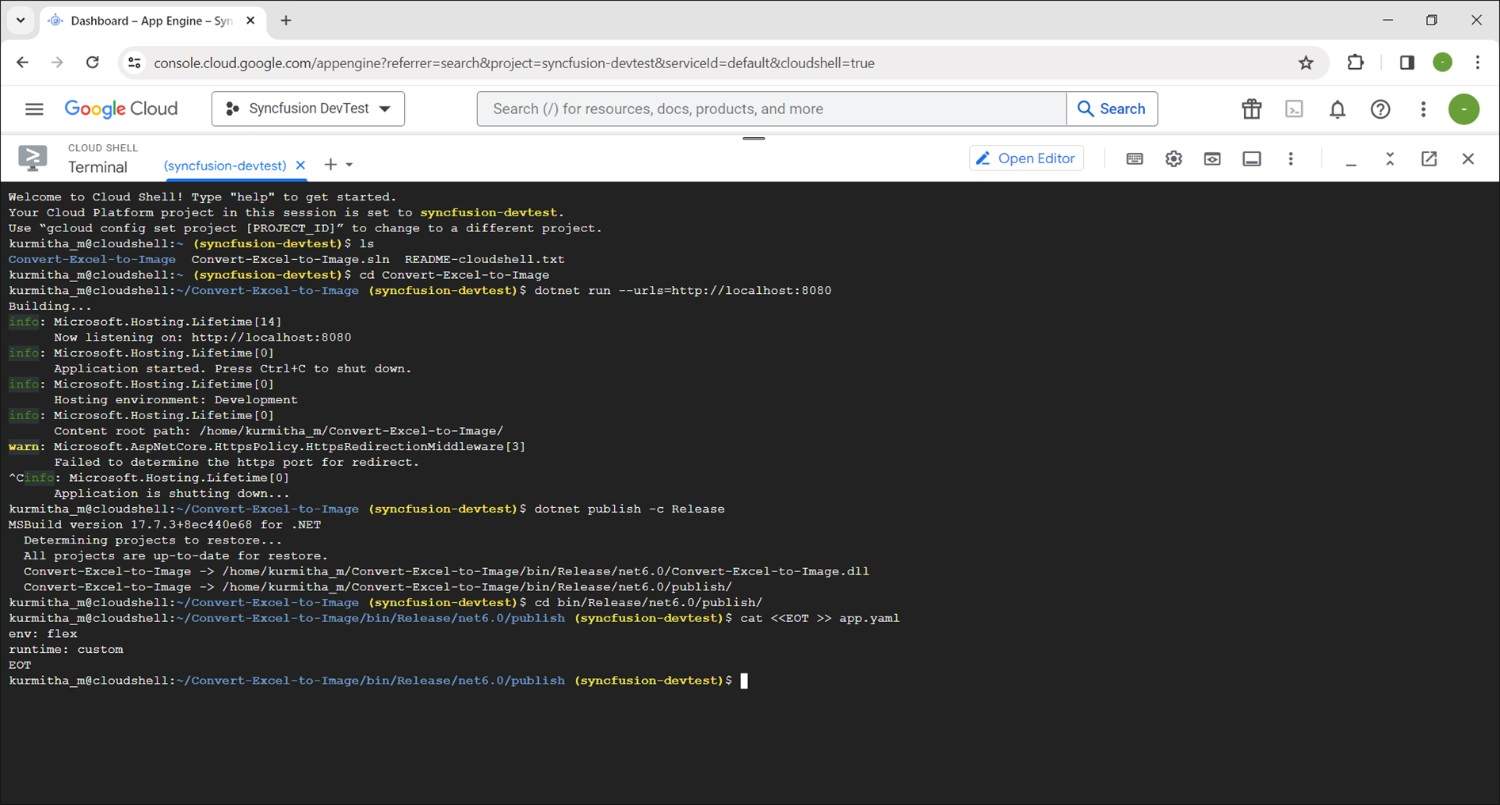Open a new browser tab
1500x805 pixels.
click(286, 20)
